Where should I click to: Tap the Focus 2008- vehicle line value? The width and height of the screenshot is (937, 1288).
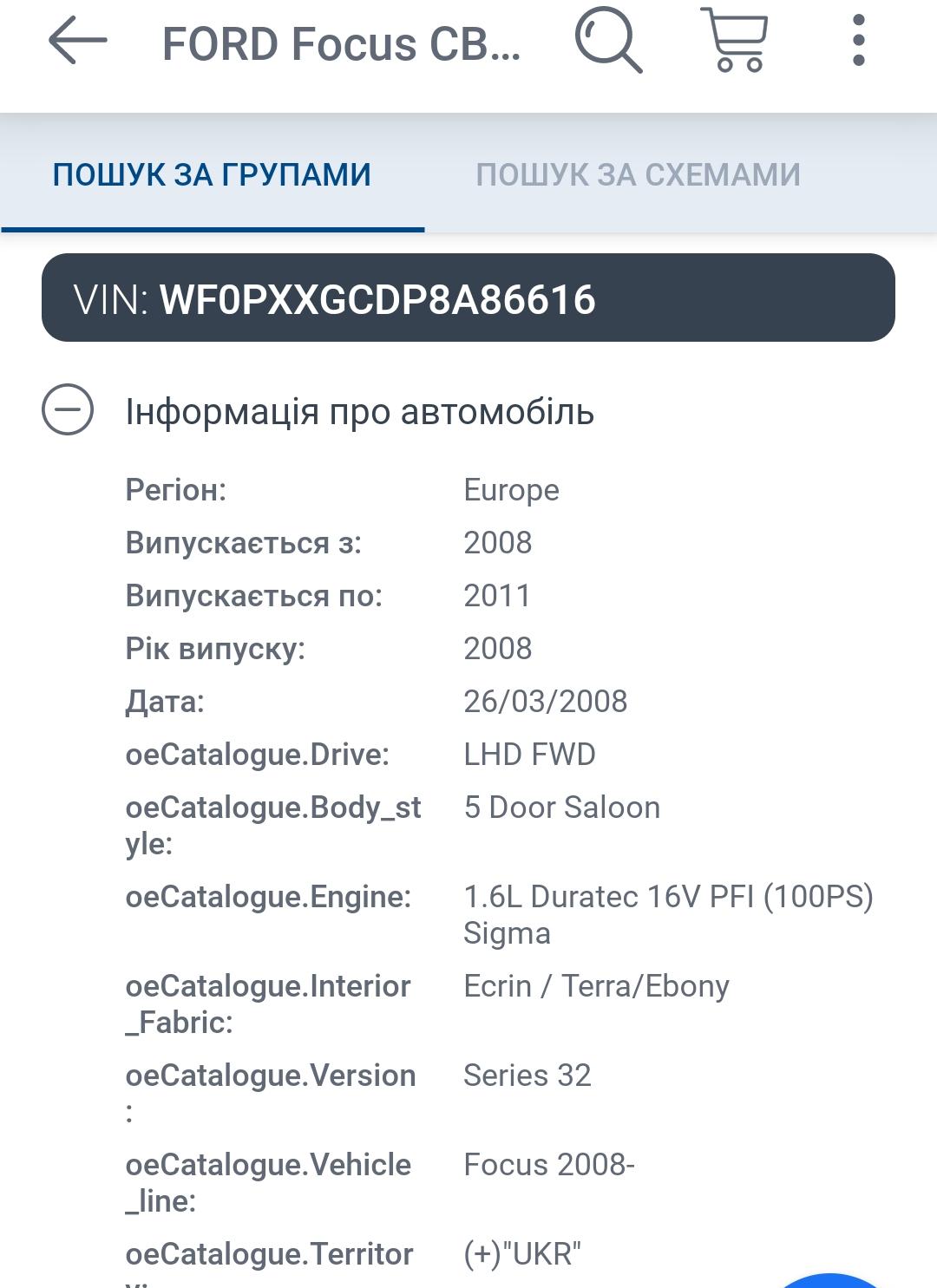(x=549, y=1165)
